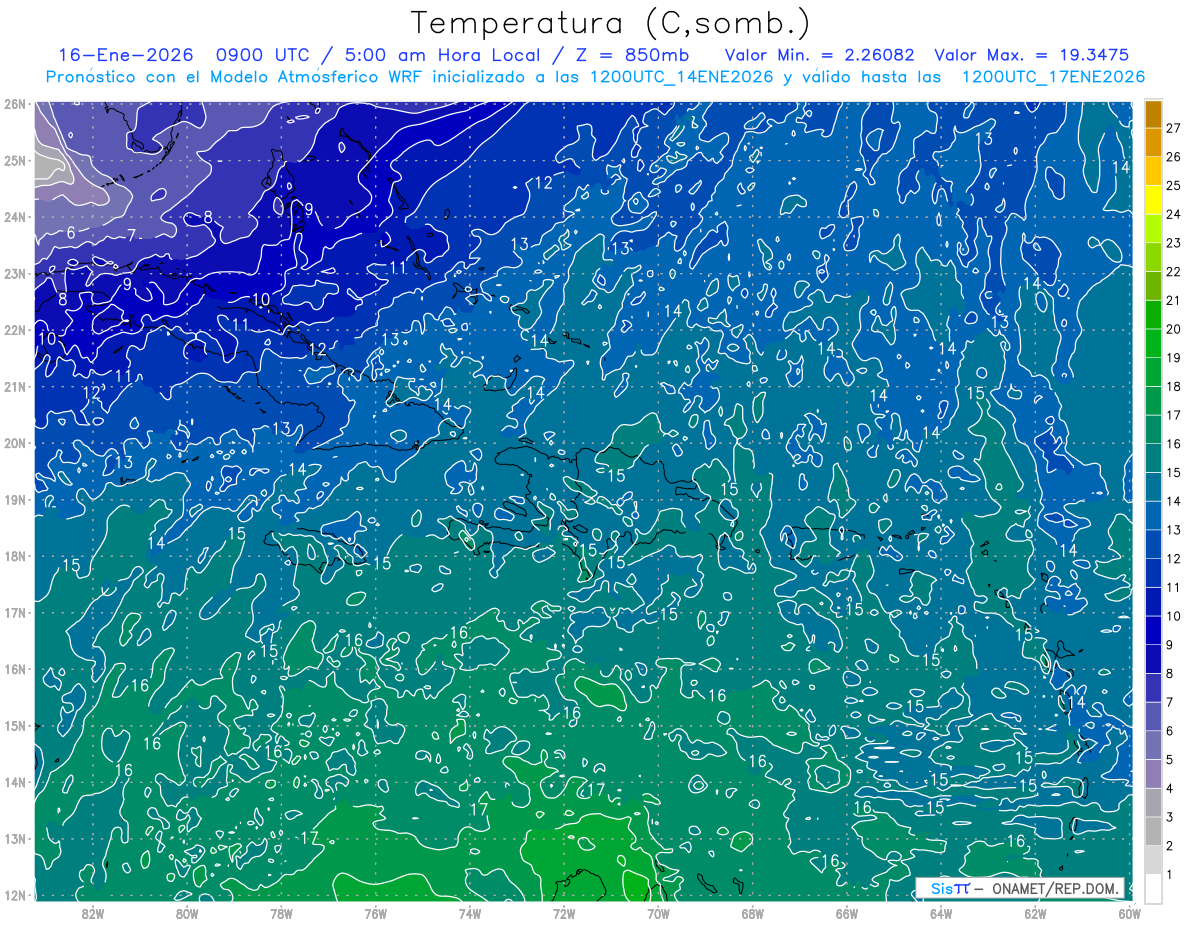Click the color bar value label 3
1200x927 pixels.
[1170, 817]
